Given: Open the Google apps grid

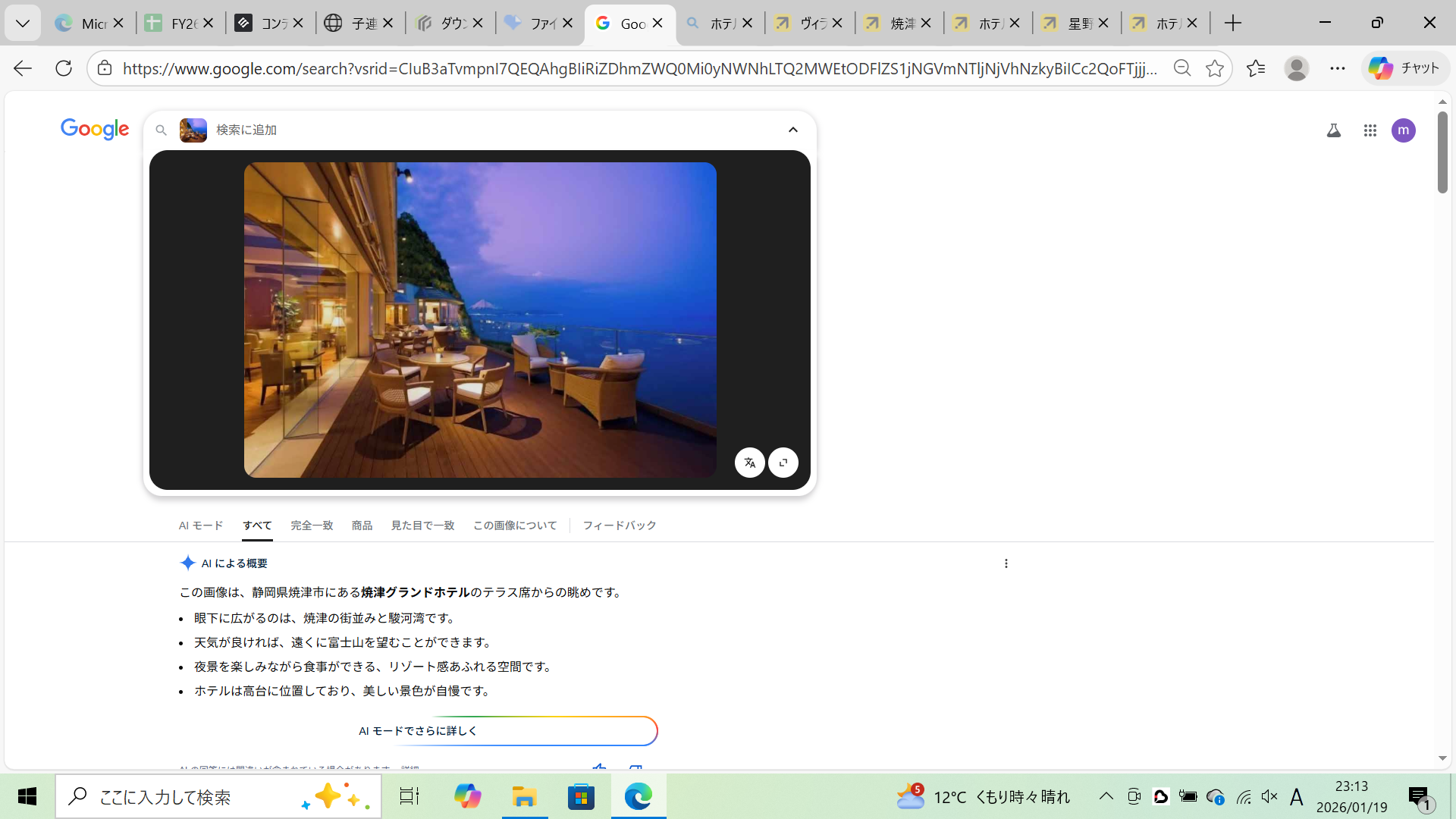Looking at the screenshot, I should pos(1370,130).
